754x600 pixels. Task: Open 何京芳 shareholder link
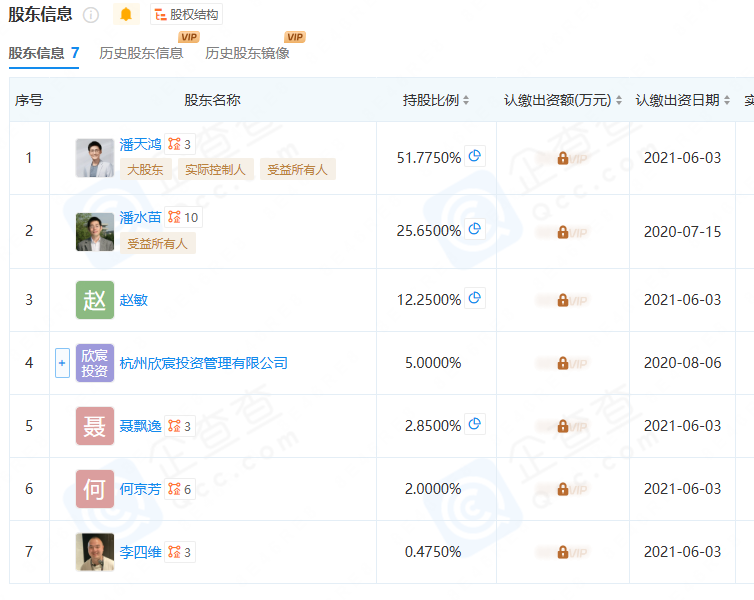[x=140, y=489]
